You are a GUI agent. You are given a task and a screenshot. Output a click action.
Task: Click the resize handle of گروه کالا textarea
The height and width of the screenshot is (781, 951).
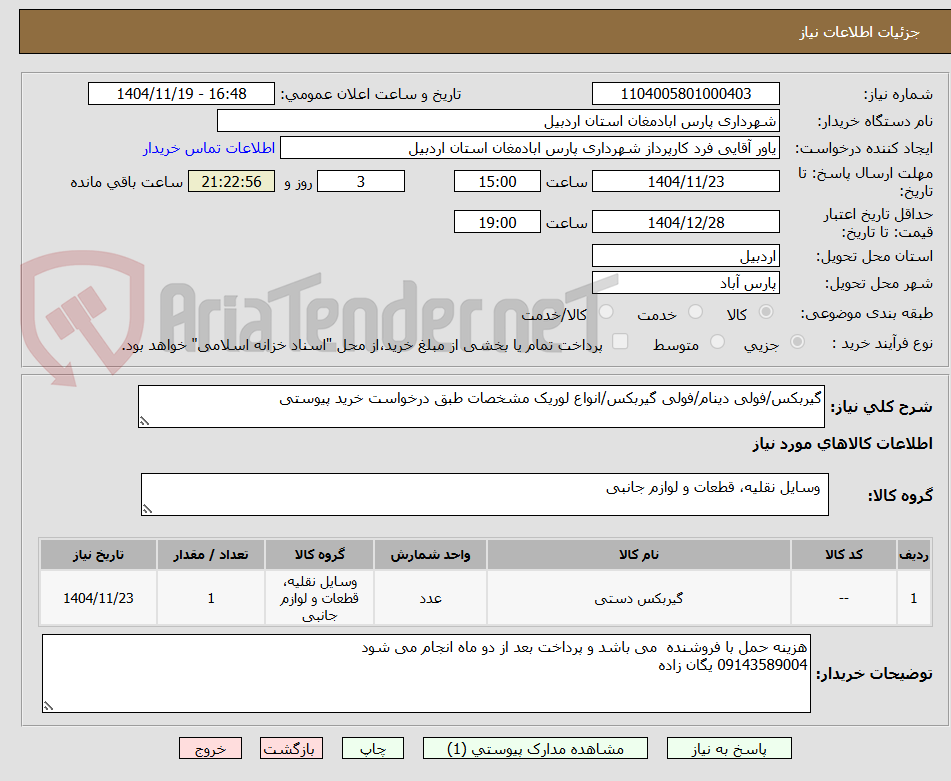[147, 509]
